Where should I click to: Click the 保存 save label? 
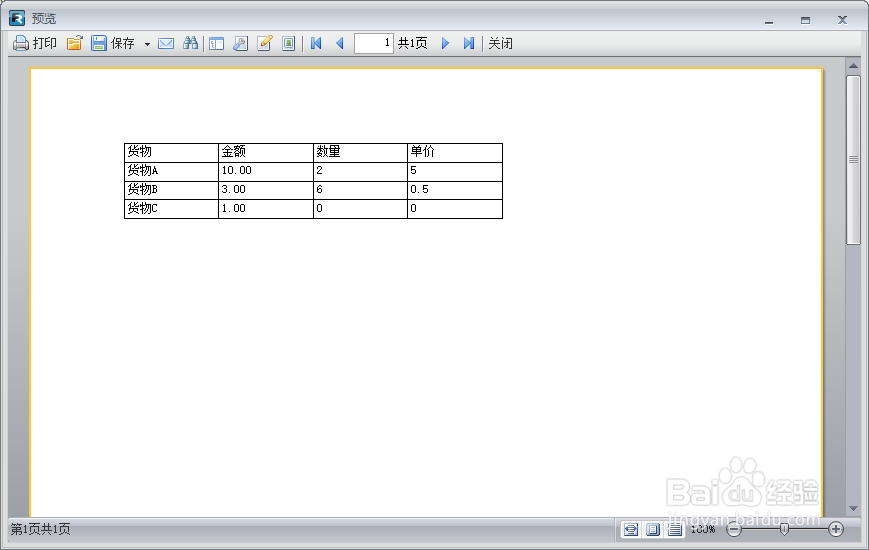point(122,43)
